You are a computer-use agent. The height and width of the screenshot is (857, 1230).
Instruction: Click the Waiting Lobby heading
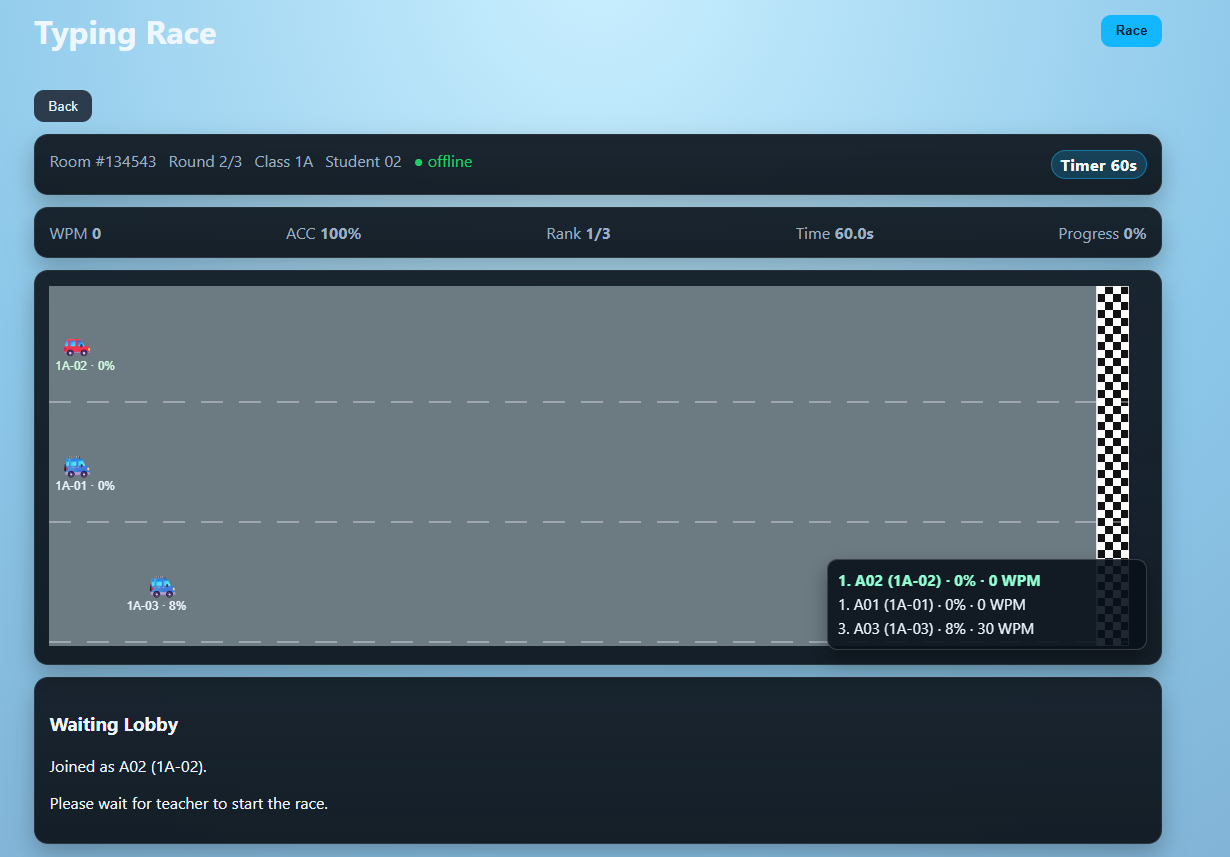(114, 725)
